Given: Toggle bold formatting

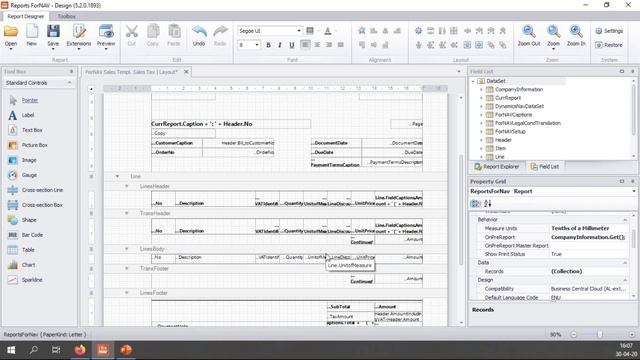Looking at the screenshot, I should (x=268, y=45).
